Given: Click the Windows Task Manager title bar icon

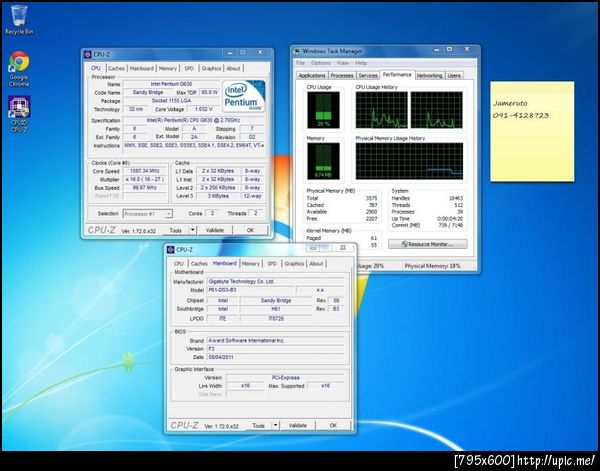Looking at the screenshot, I should pos(297,51).
